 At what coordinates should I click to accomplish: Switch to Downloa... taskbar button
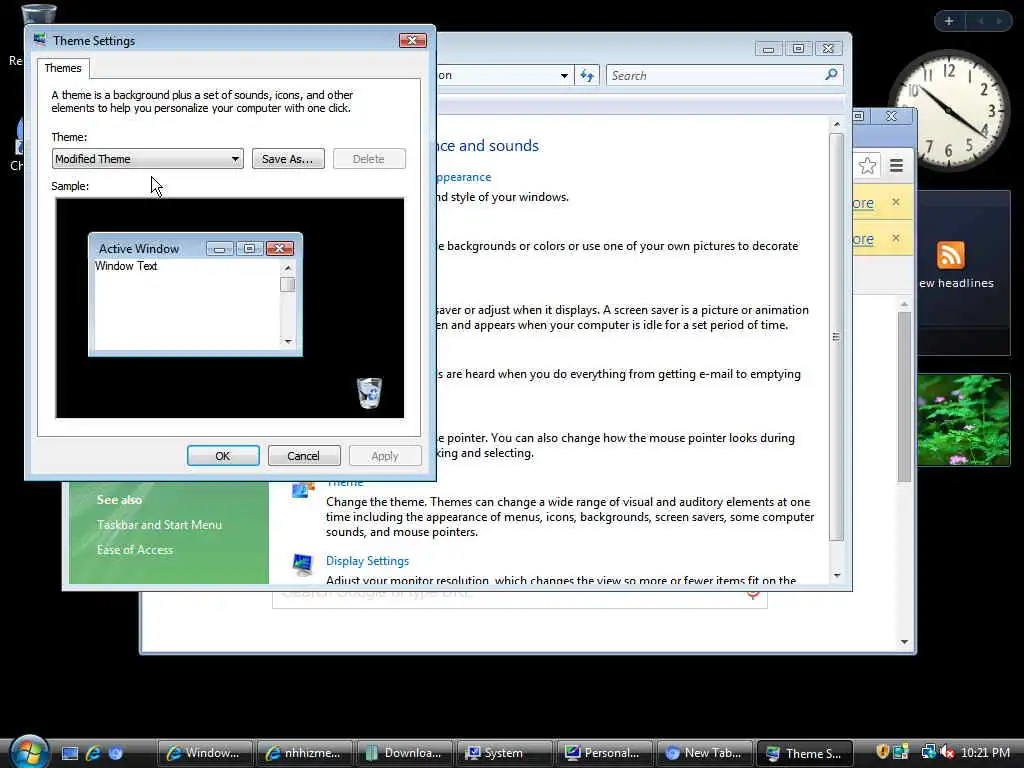[x=405, y=753]
